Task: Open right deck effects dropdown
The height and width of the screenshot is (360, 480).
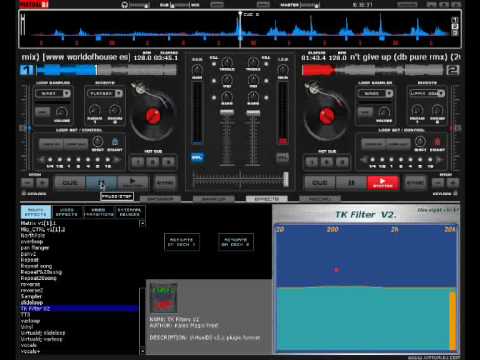Action: click(x=441, y=93)
